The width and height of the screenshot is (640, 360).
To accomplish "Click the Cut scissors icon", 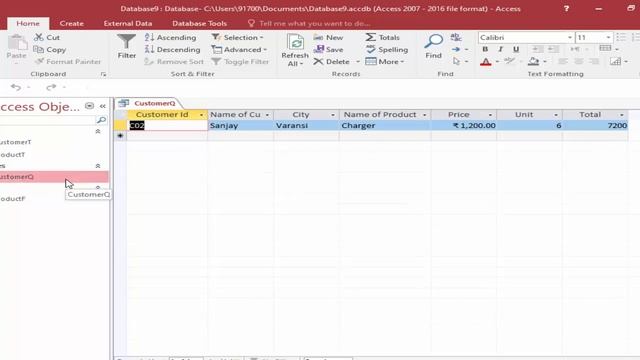I will click(x=39, y=37).
